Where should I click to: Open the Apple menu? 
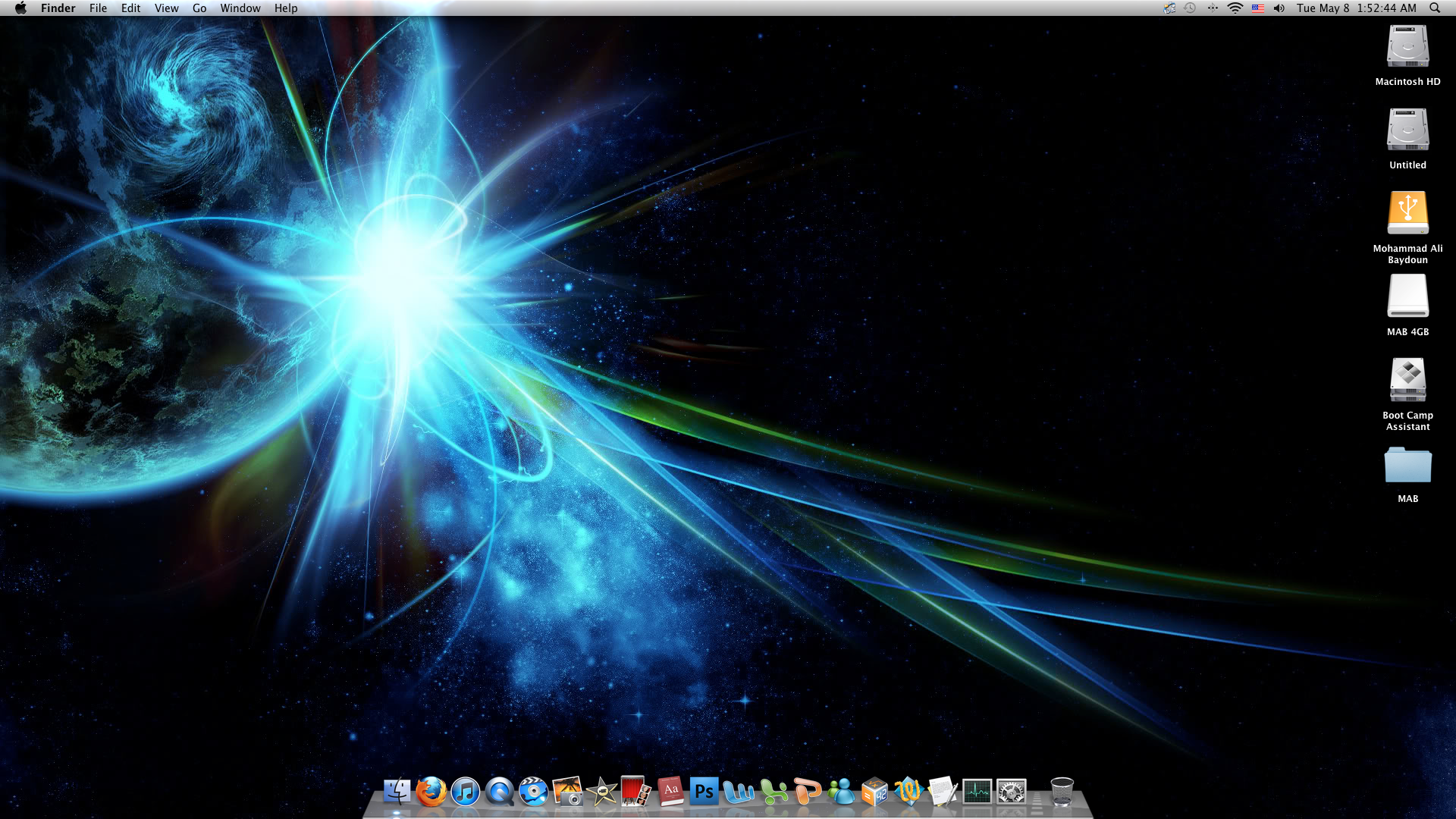click(20, 8)
